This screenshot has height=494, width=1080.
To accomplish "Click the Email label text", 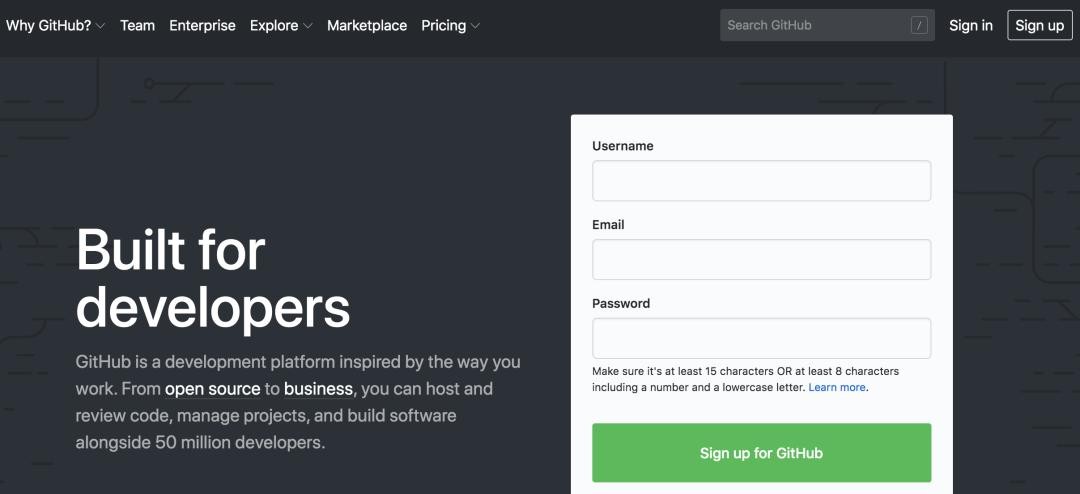I will (x=608, y=225).
